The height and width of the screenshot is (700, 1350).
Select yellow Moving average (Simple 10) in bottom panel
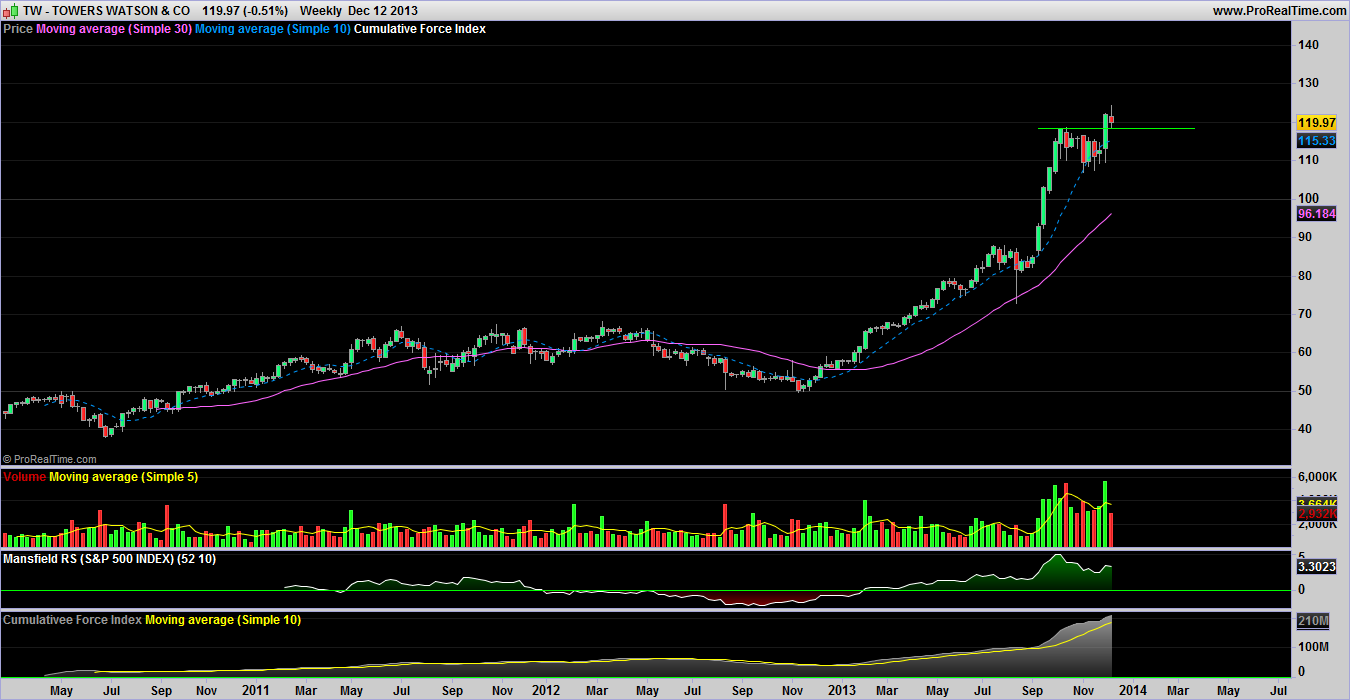pos(223,620)
